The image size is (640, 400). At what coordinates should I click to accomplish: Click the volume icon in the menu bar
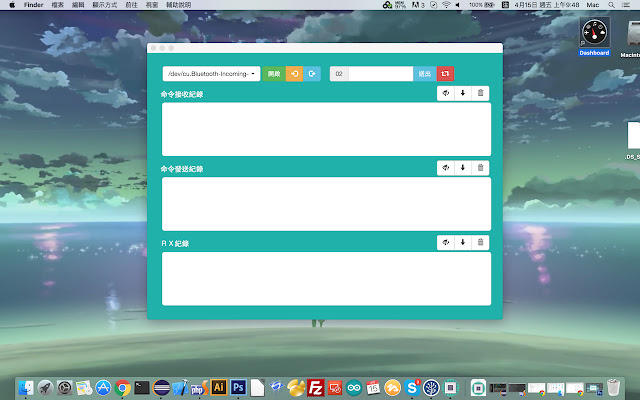tap(458, 5)
